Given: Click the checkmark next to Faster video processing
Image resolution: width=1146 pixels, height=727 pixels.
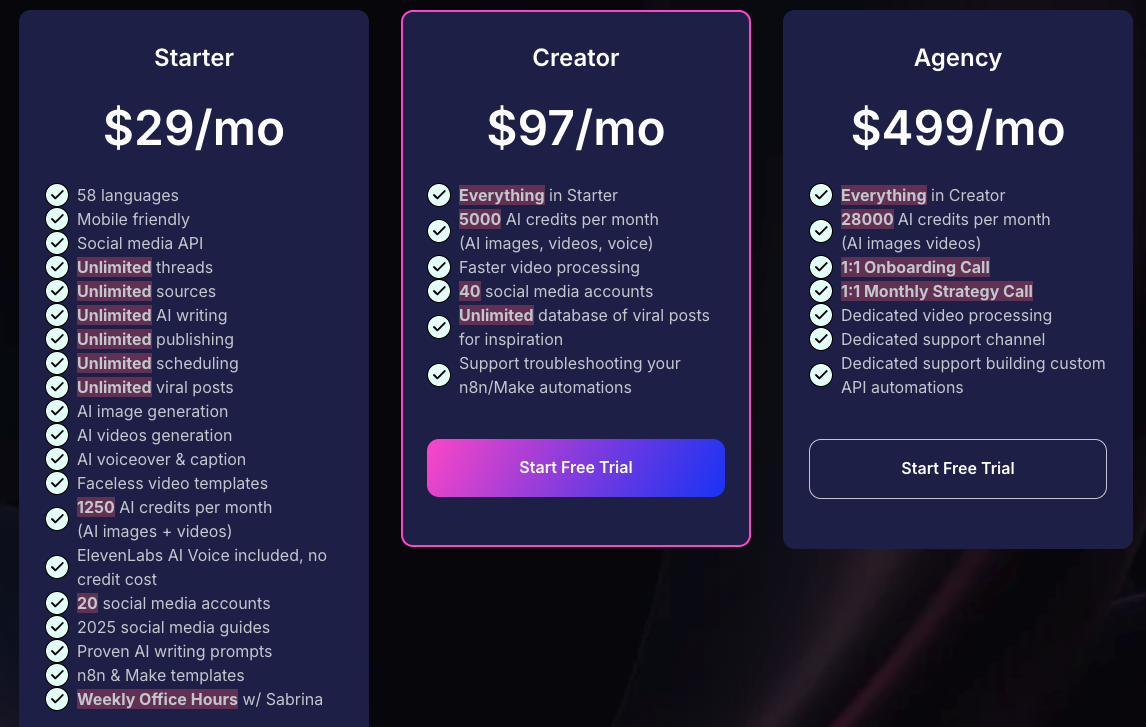Looking at the screenshot, I should point(439,267).
